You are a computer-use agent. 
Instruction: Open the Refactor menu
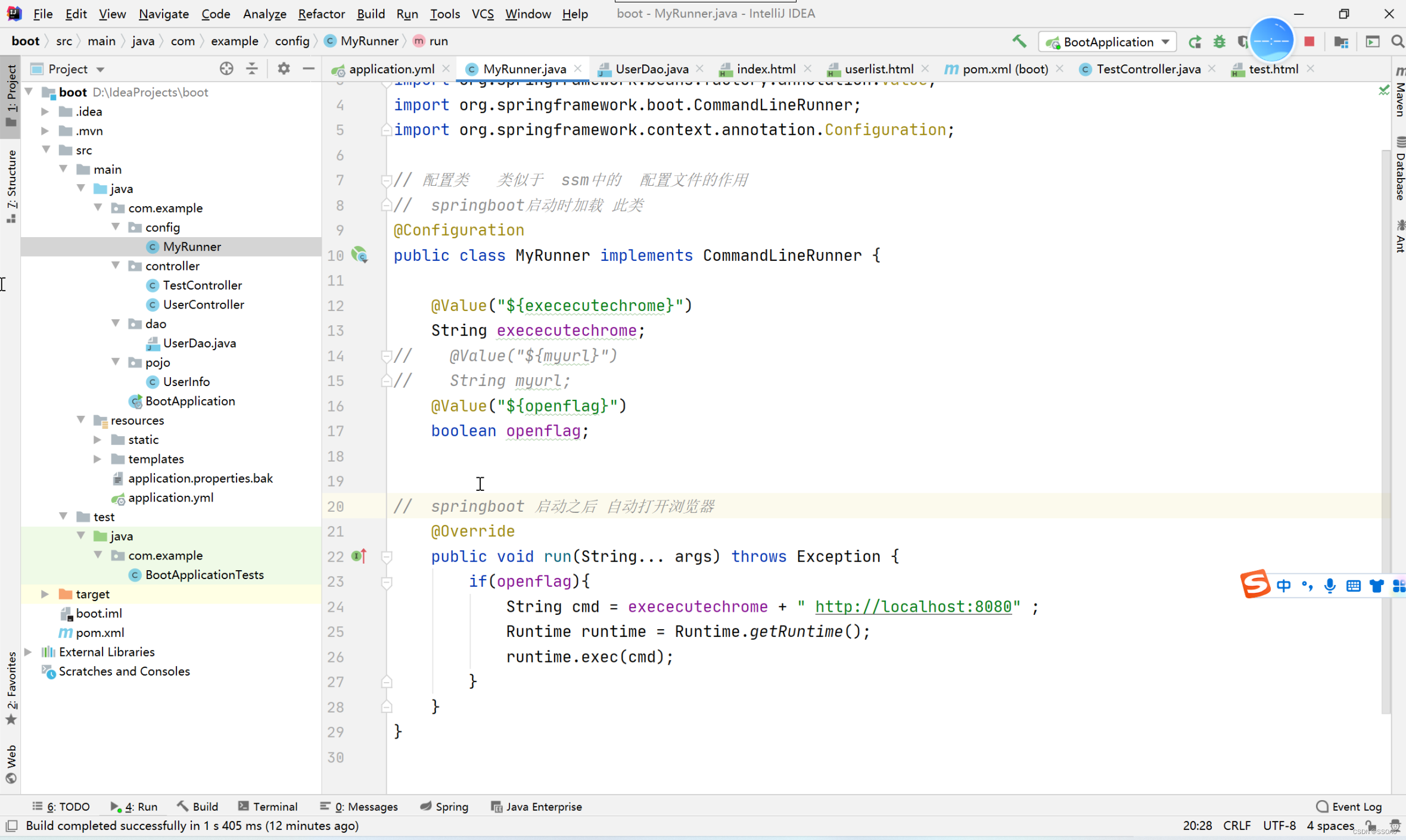coord(321,14)
